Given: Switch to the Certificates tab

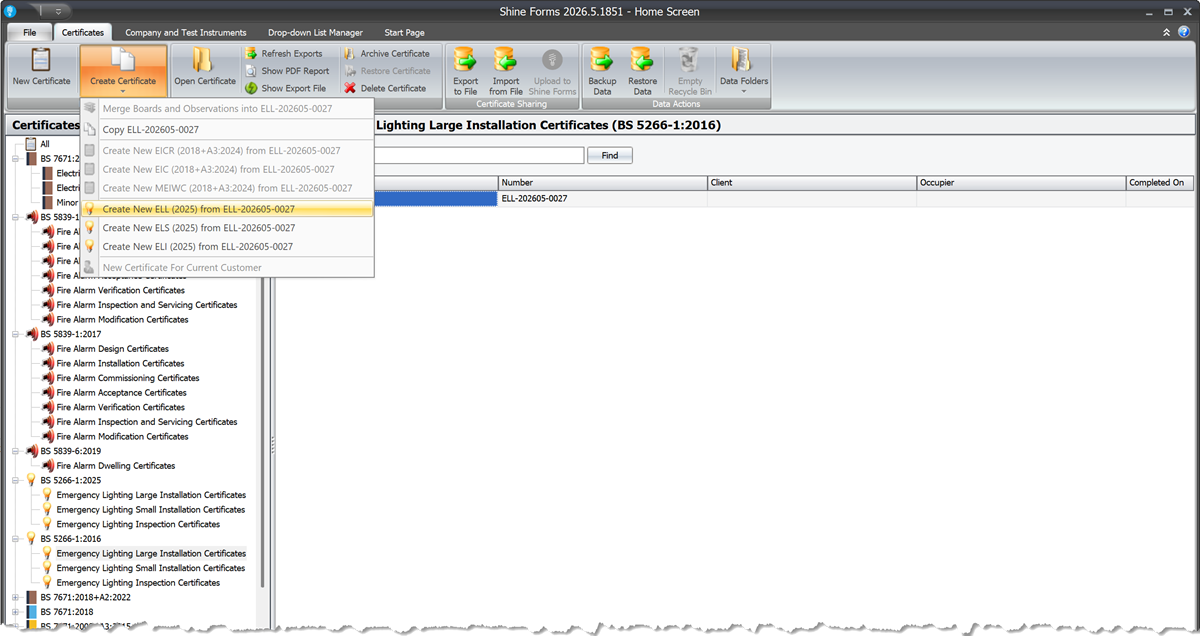Looking at the screenshot, I should click(x=82, y=33).
